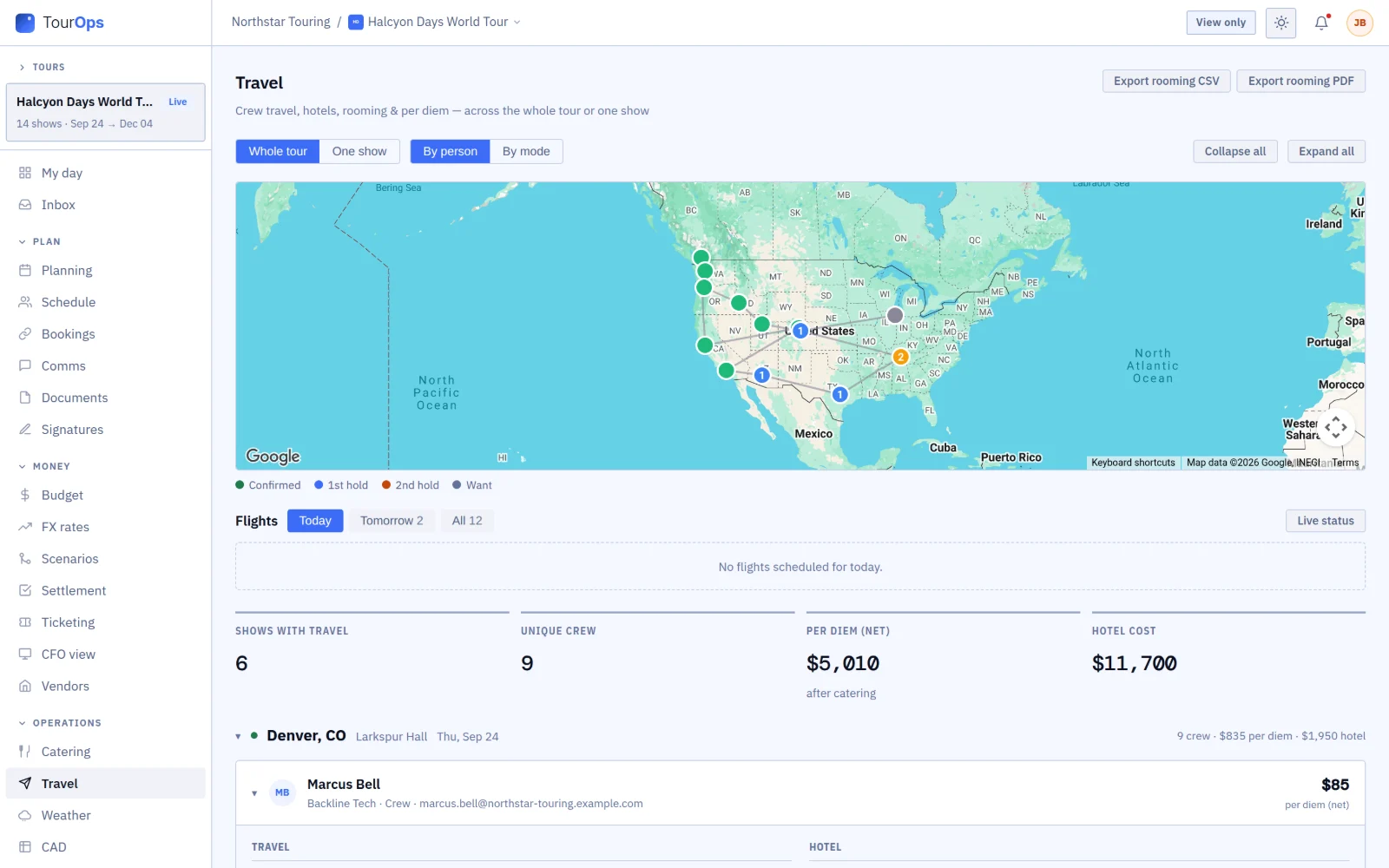Open the Catering utensils icon
Image resolution: width=1389 pixels, height=868 pixels.
tap(25, 752)
